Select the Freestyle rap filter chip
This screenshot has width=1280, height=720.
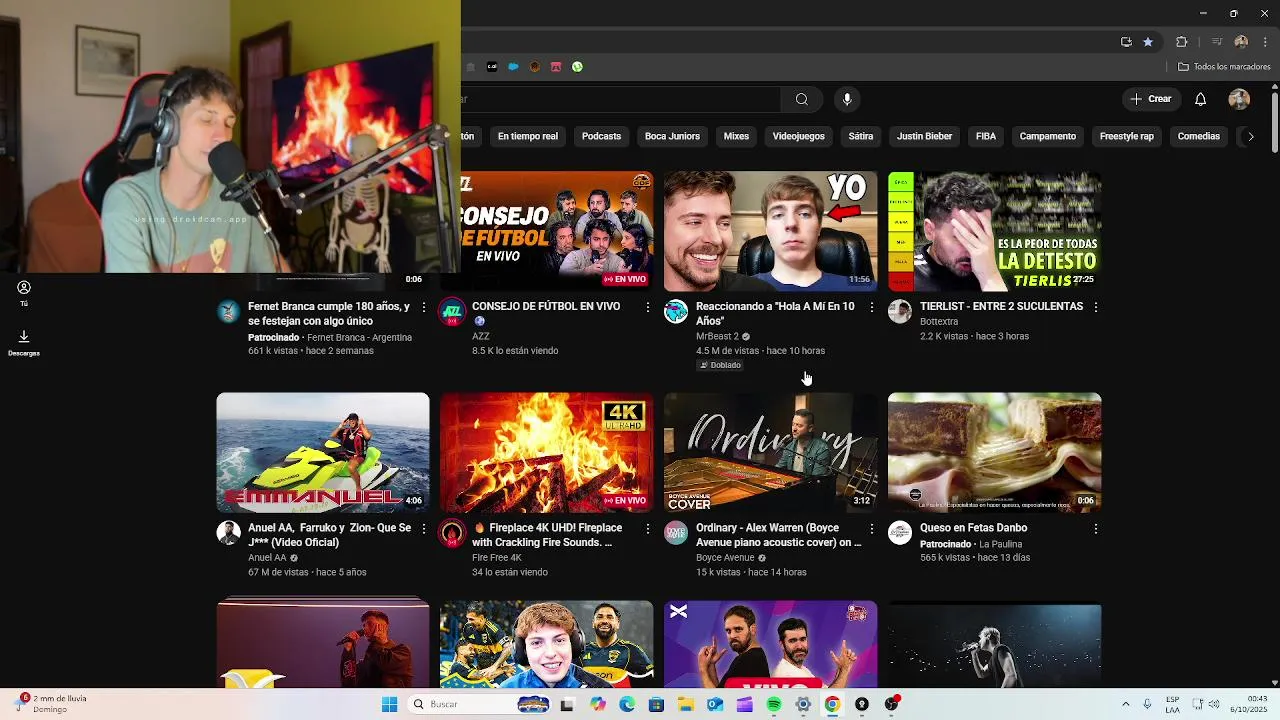[1126, 136]
